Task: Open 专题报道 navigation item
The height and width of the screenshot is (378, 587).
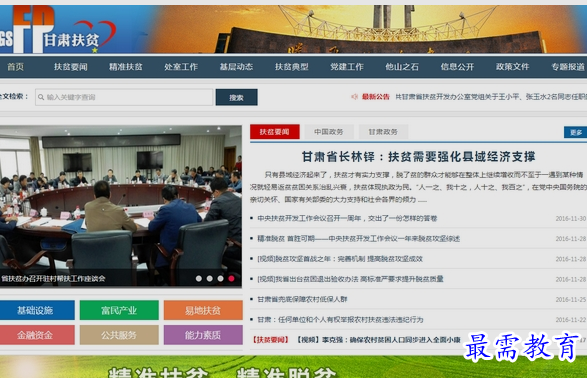Action: (568, 67)
